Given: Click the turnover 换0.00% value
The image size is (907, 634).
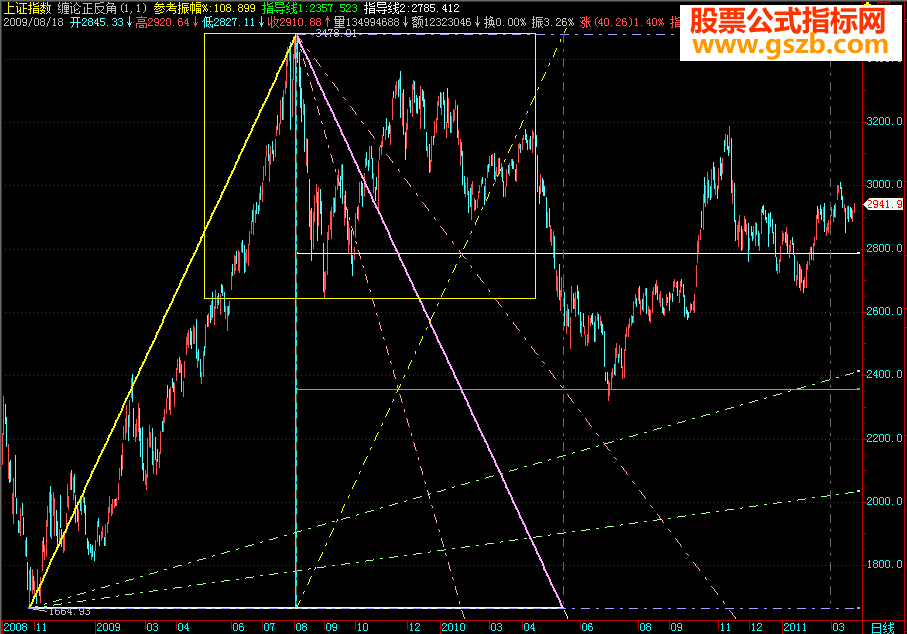Looking at the screenshot, I should tap(504, 23).
